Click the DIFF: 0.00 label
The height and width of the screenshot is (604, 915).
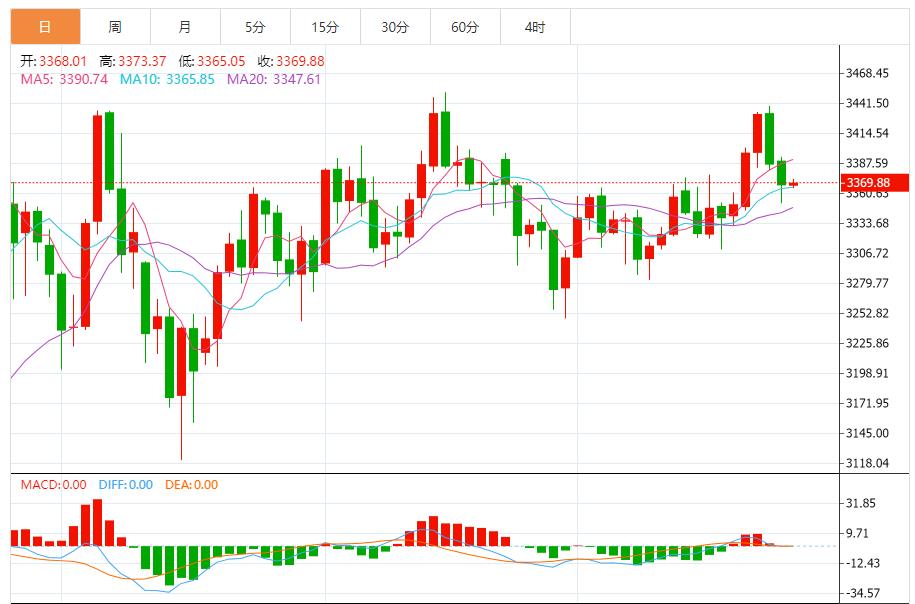click(x=124, y=485)
